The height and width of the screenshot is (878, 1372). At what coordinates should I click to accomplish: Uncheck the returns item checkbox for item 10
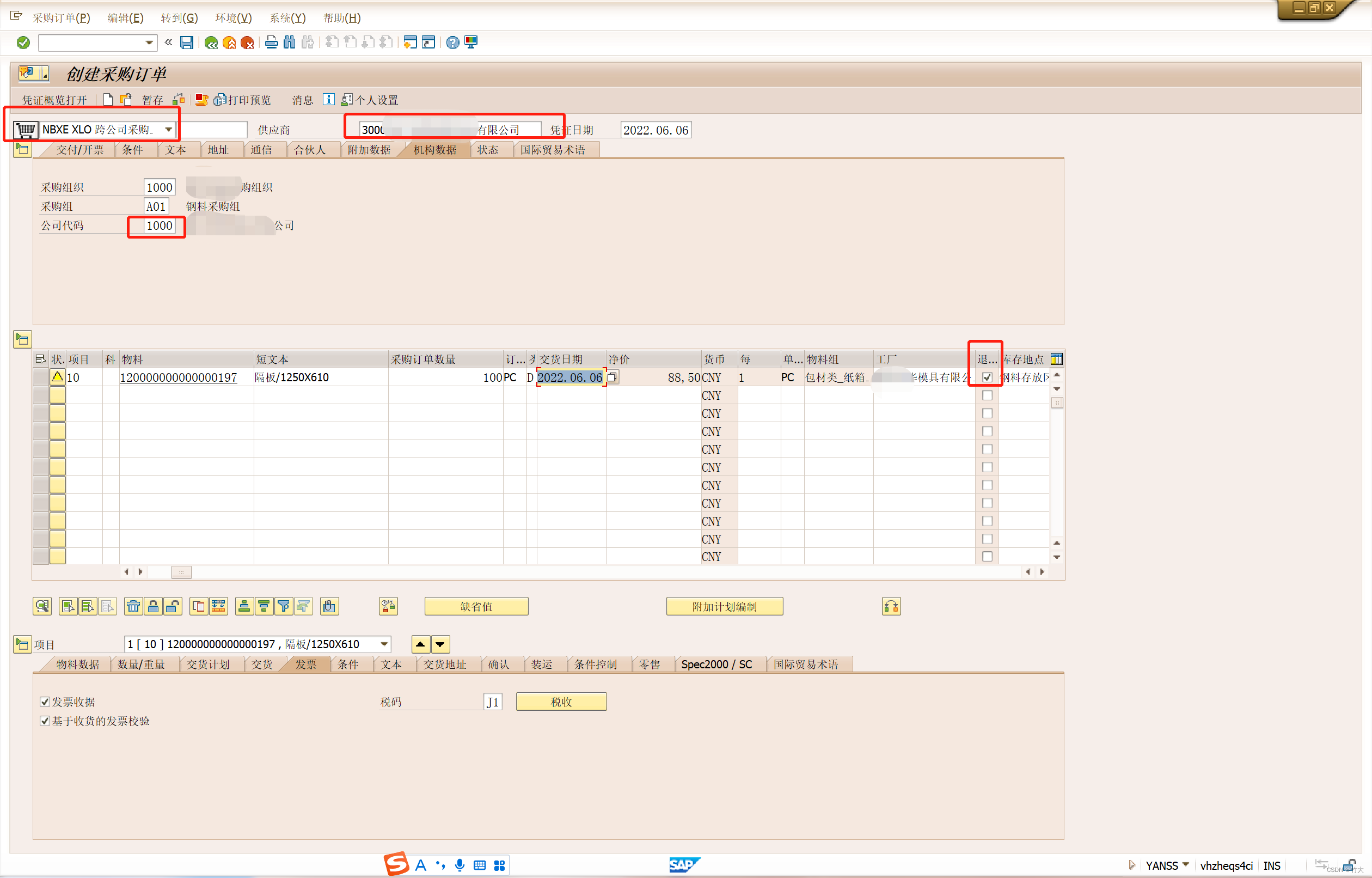click(x=987, y=377)
